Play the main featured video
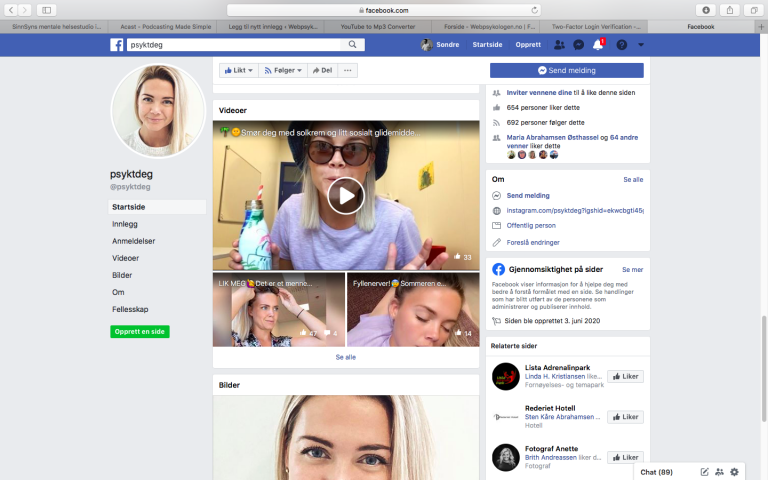Image resolution: width=768 pixels, height=480 pixels. (x=346, y=195)
